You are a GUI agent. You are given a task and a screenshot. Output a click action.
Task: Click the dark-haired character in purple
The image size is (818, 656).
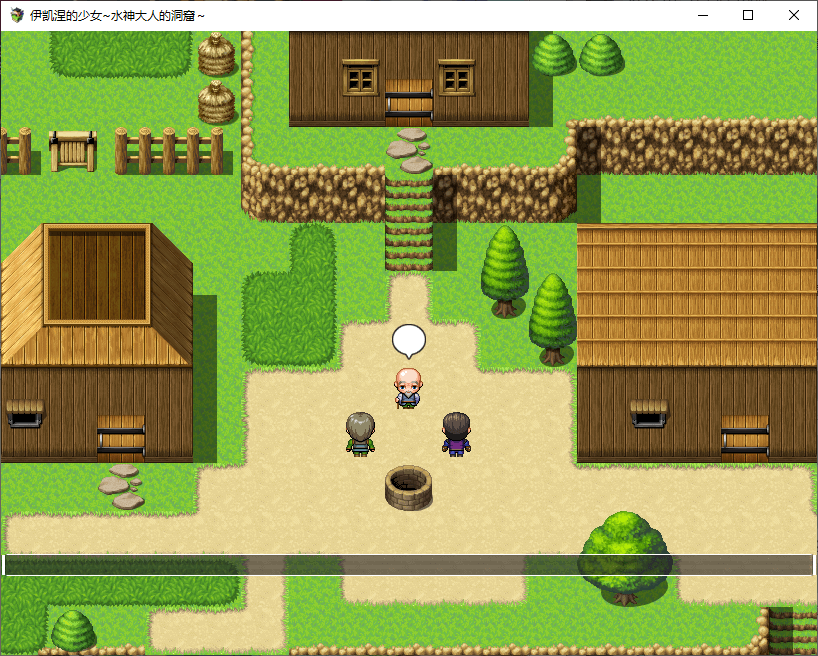pos(456,434)
